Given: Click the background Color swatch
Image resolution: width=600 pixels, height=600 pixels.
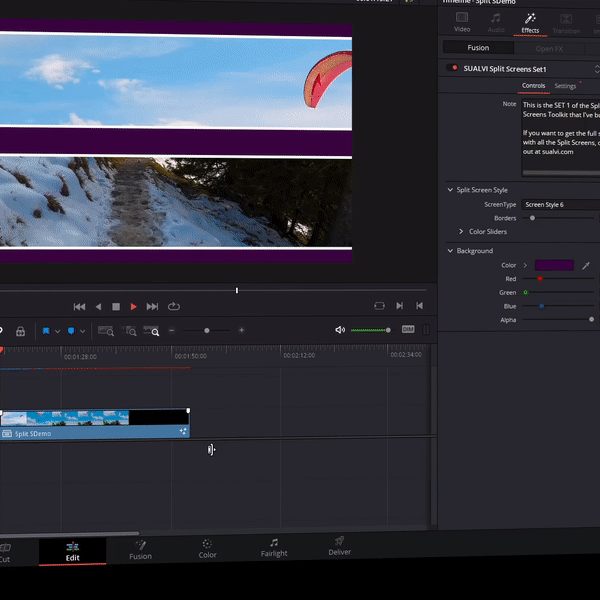Looking at the screenshot, I should click(554, 265).
